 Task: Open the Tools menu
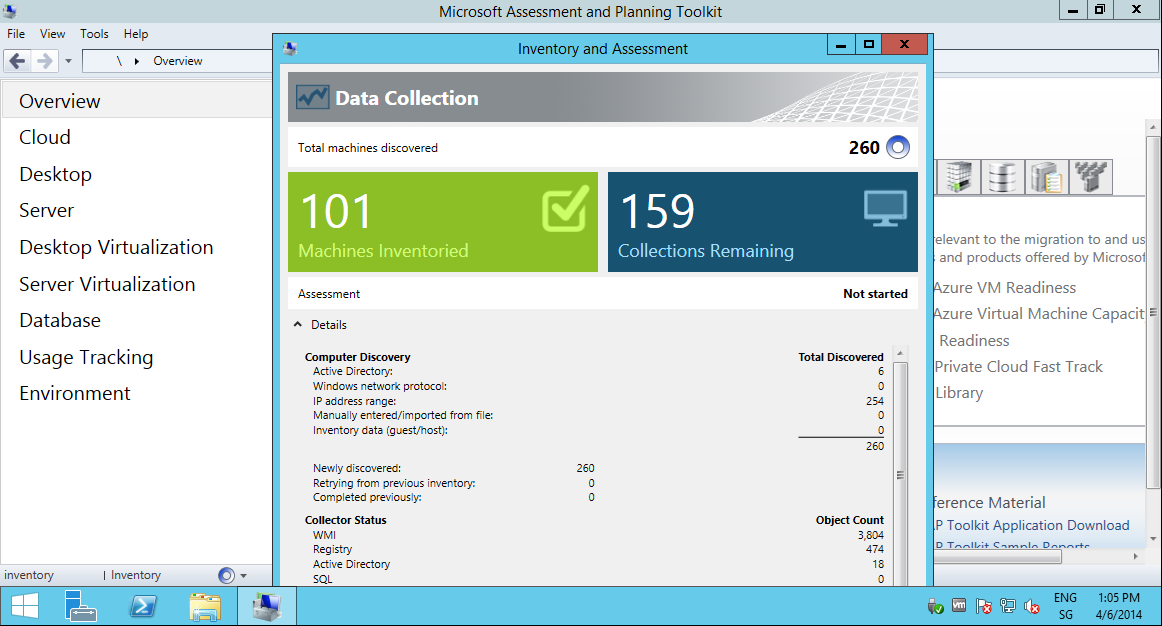click(x=94, y=33)
